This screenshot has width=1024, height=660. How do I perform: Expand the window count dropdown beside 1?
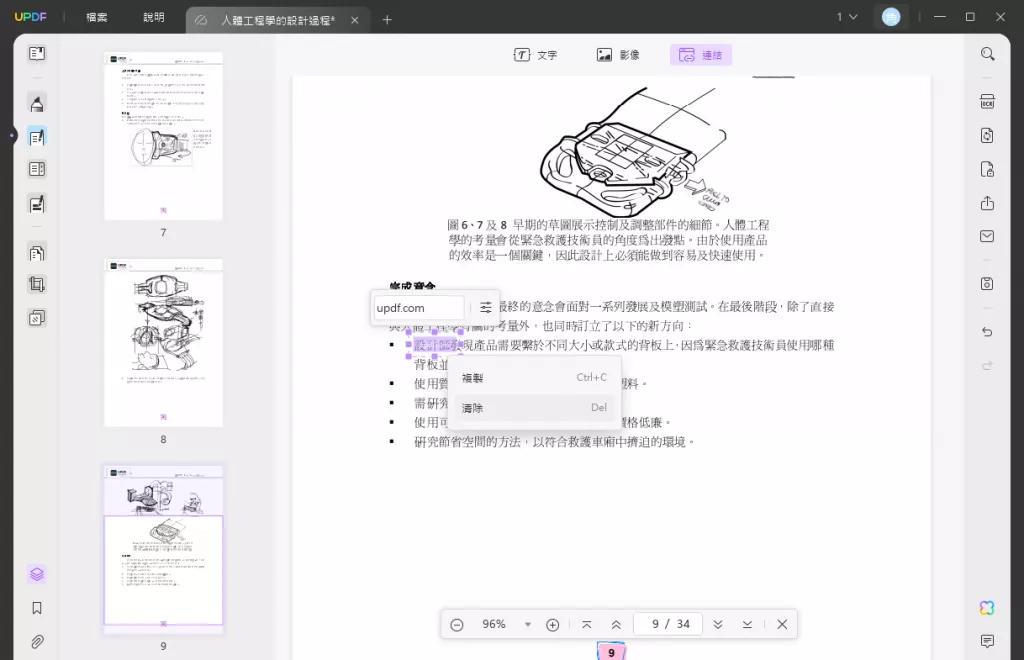[853, 17]
